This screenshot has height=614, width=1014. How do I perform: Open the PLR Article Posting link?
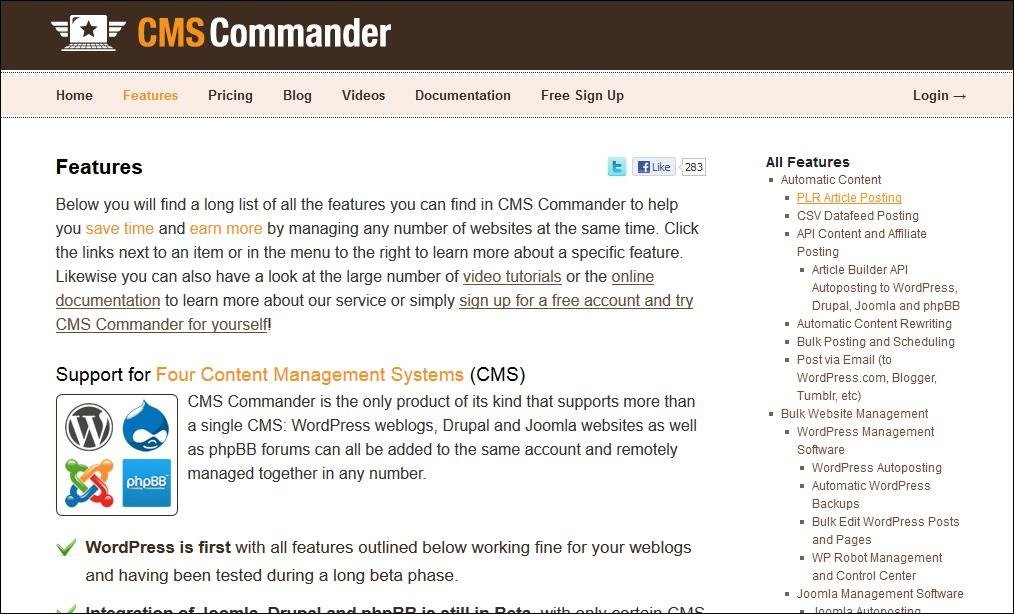[x=849, y=198]
